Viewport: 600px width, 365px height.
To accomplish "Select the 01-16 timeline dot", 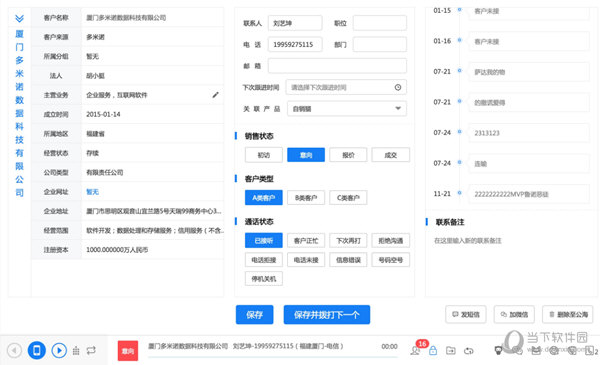I will [x=460, y=40].
